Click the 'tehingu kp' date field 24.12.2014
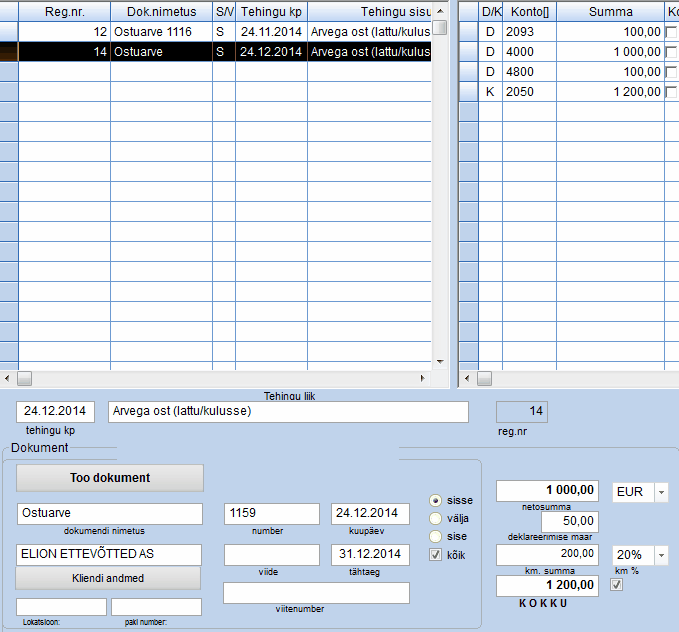This screenshot has width=679, height=632. pyautogui.click(x=55, y=411)
